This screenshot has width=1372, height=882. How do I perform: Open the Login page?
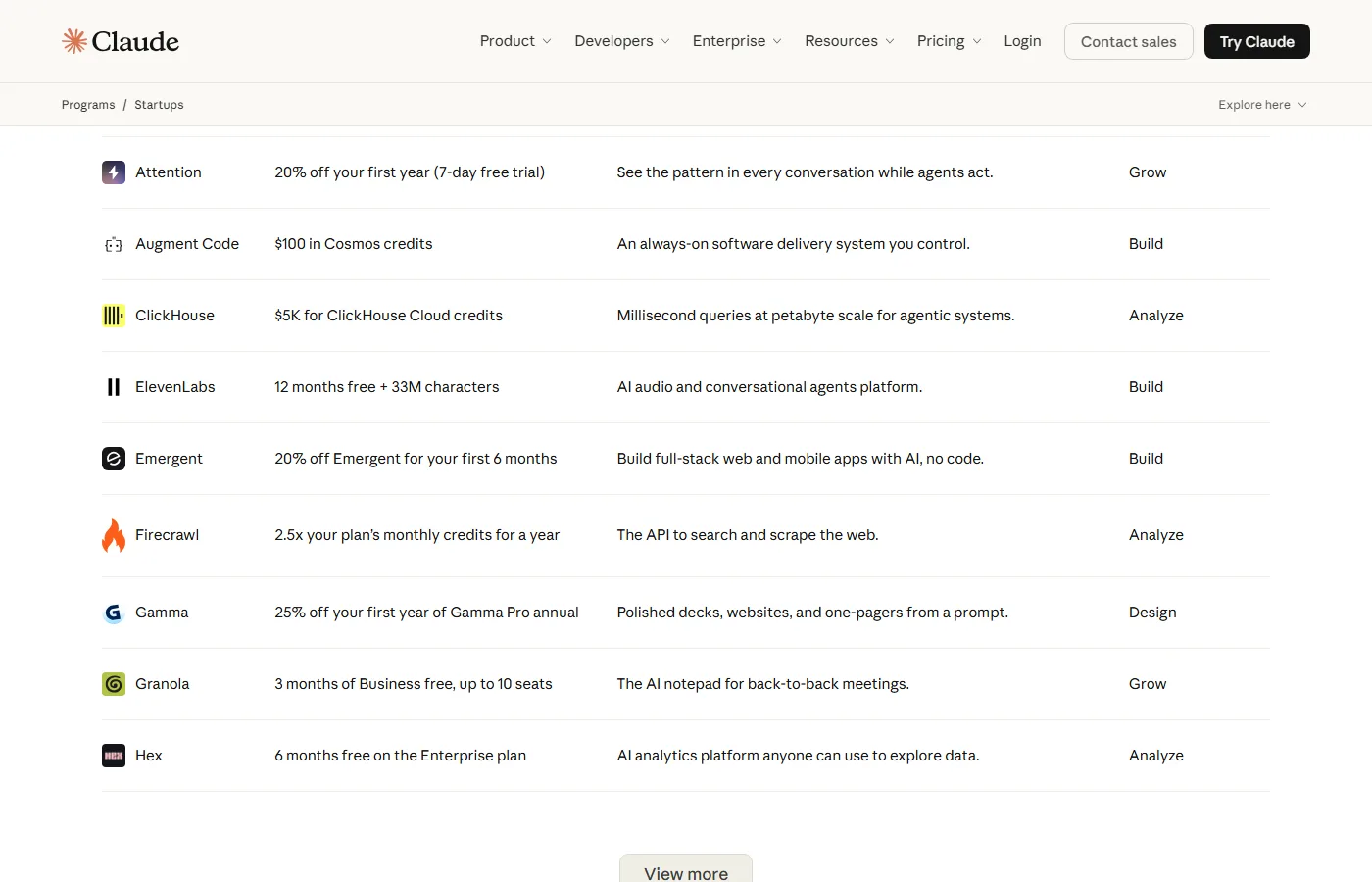[1022, 41]
